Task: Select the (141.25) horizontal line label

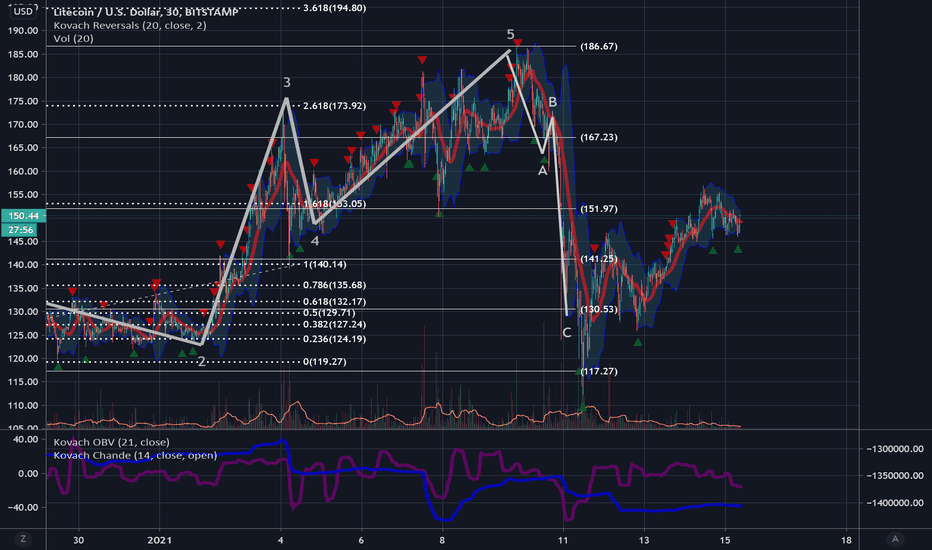Action: pyautogui.click(x=599, y=259)
